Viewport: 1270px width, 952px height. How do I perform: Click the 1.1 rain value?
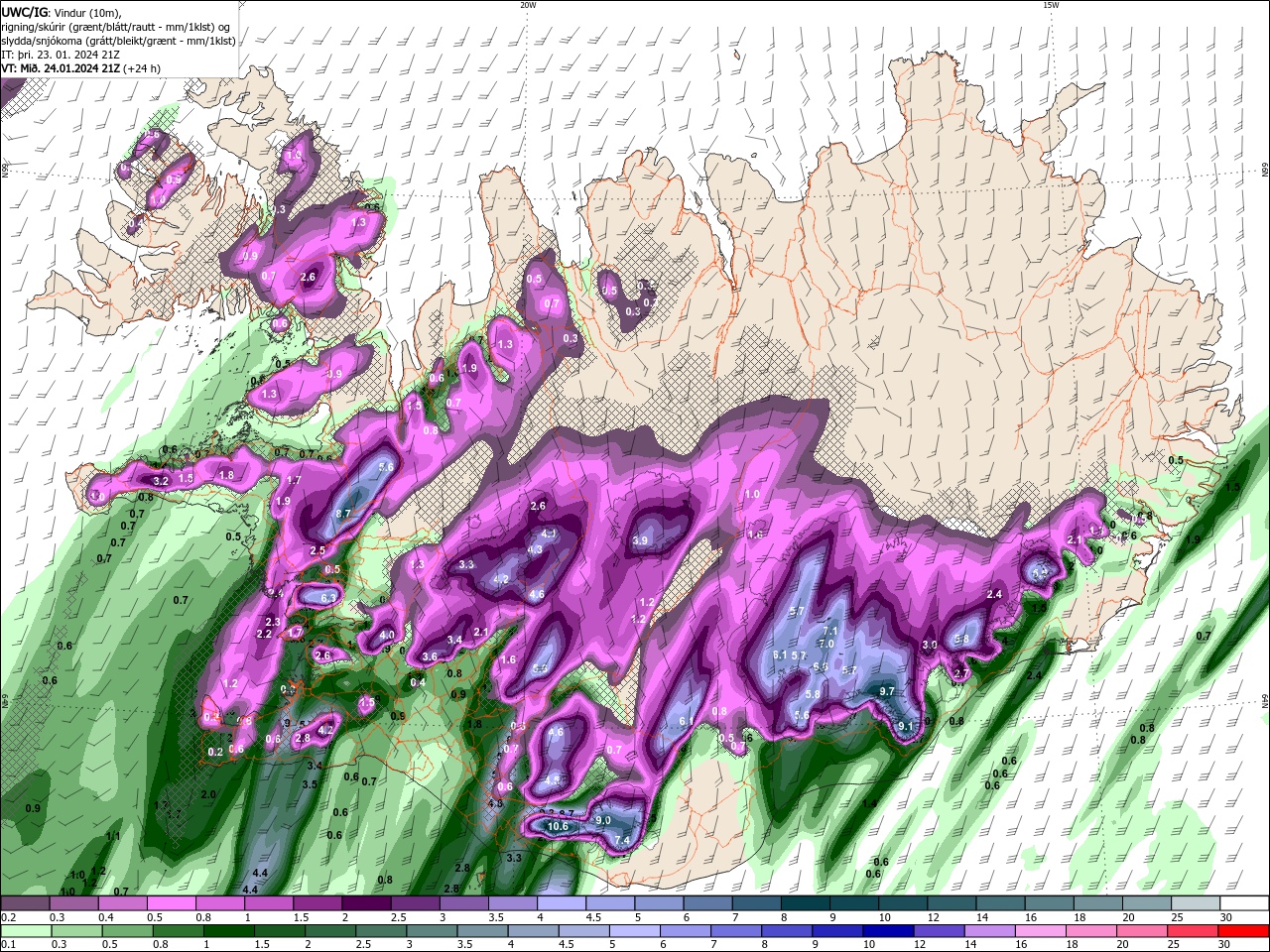pos(112,836)
